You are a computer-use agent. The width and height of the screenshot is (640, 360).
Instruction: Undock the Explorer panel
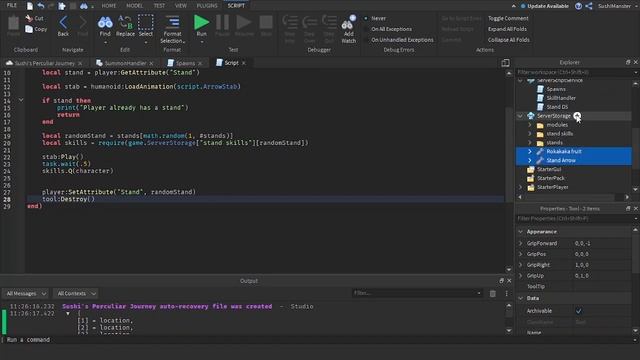[628, 62]
